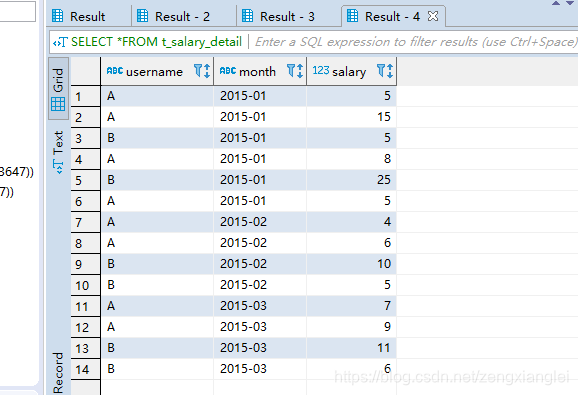This screenshot has width=578, height=395.
Task: Open filter/sort for salary column
Action: pyautogui.click(x=385, y=70)
